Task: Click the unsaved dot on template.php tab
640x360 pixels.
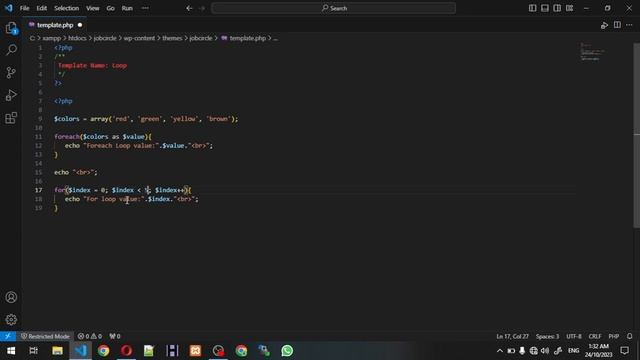Action: [80, 25]
